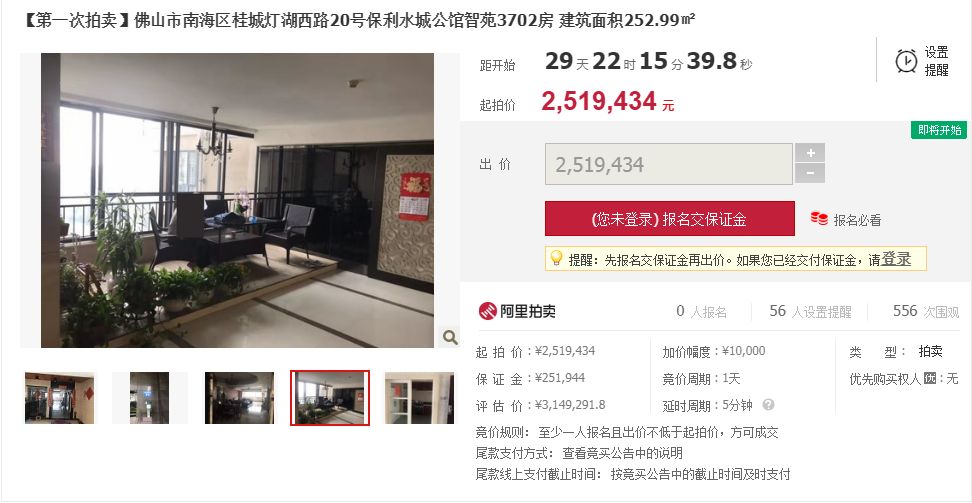972x503 pixels.
Task: Select the fifth thumbnail with white door
Action: click(420, 398)
